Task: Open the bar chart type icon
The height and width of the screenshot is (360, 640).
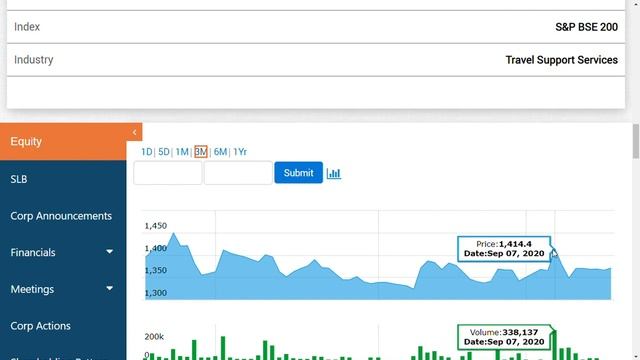Action: point(333,173)
